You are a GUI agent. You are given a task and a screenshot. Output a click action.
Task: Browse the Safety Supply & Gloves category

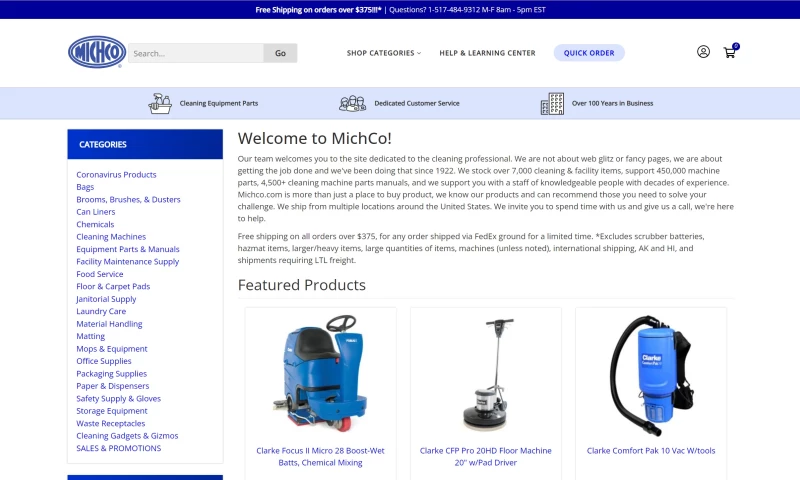point(118,398)
